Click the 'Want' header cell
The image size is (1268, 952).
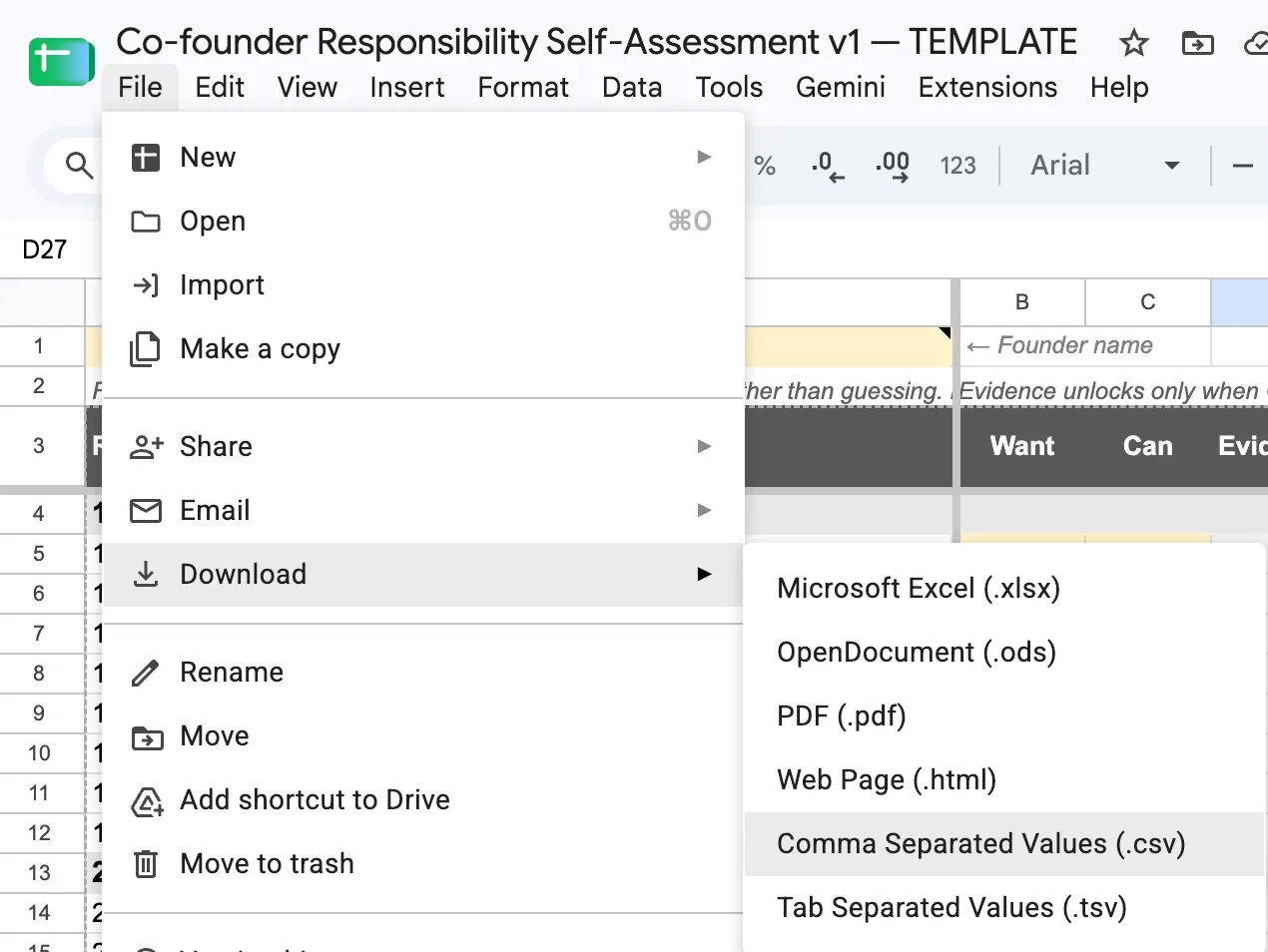click(1021, 446)
